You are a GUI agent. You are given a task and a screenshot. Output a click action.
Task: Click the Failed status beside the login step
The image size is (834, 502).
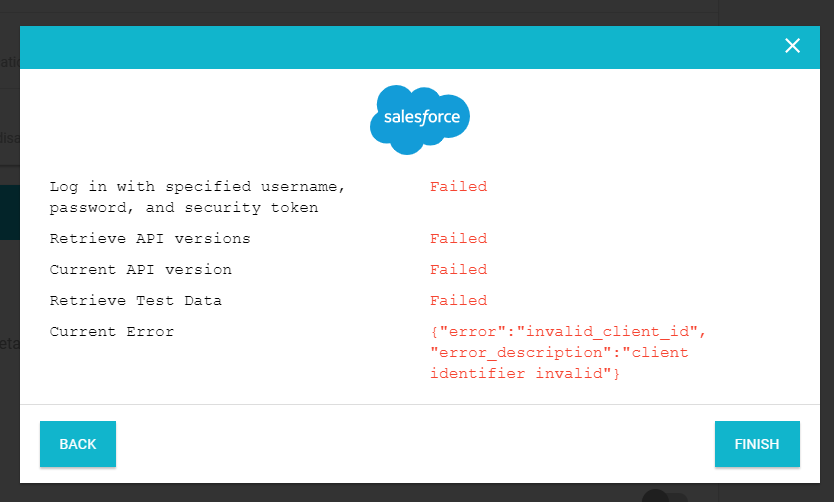[x=458, y=187]
